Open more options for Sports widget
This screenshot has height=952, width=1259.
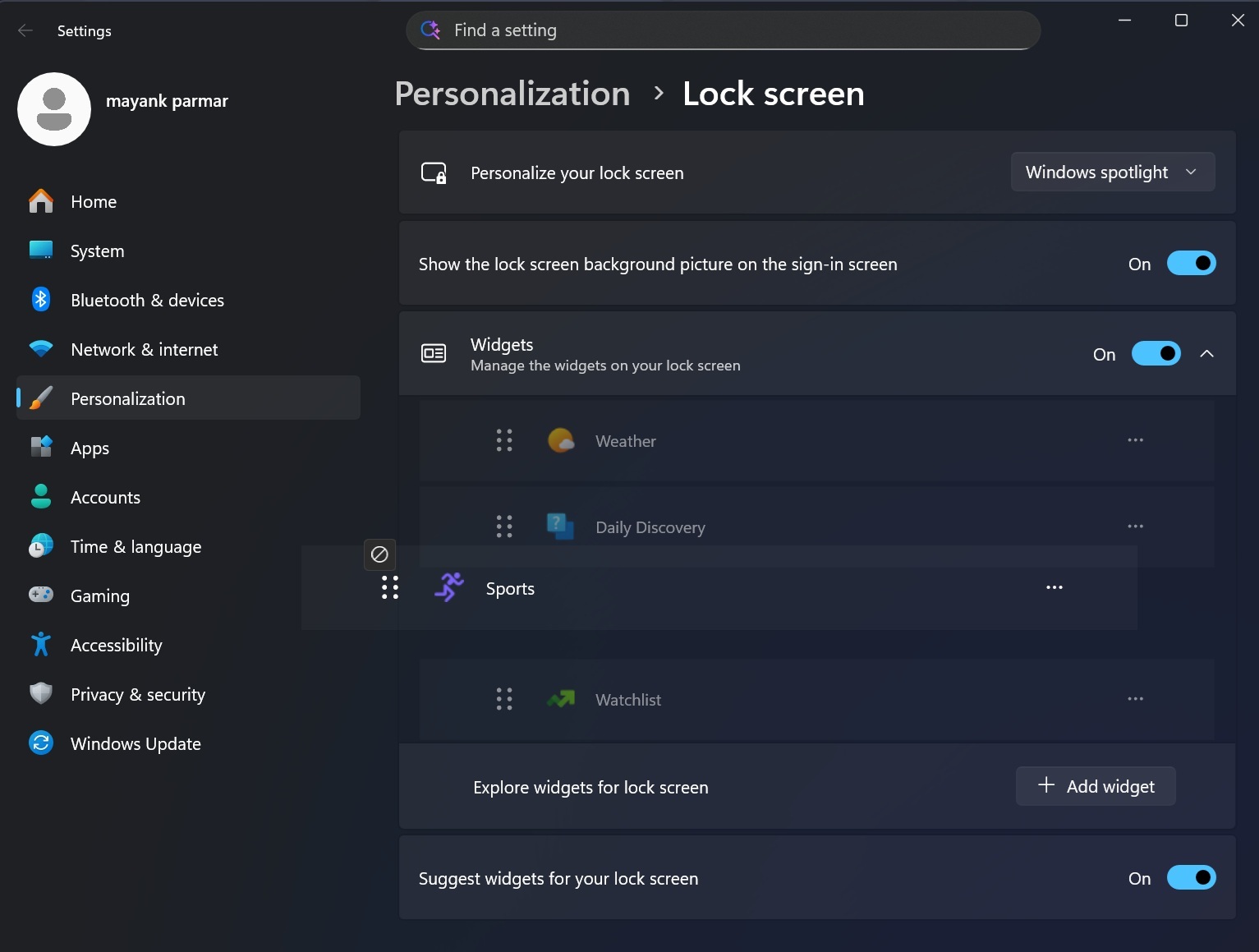1055,587
